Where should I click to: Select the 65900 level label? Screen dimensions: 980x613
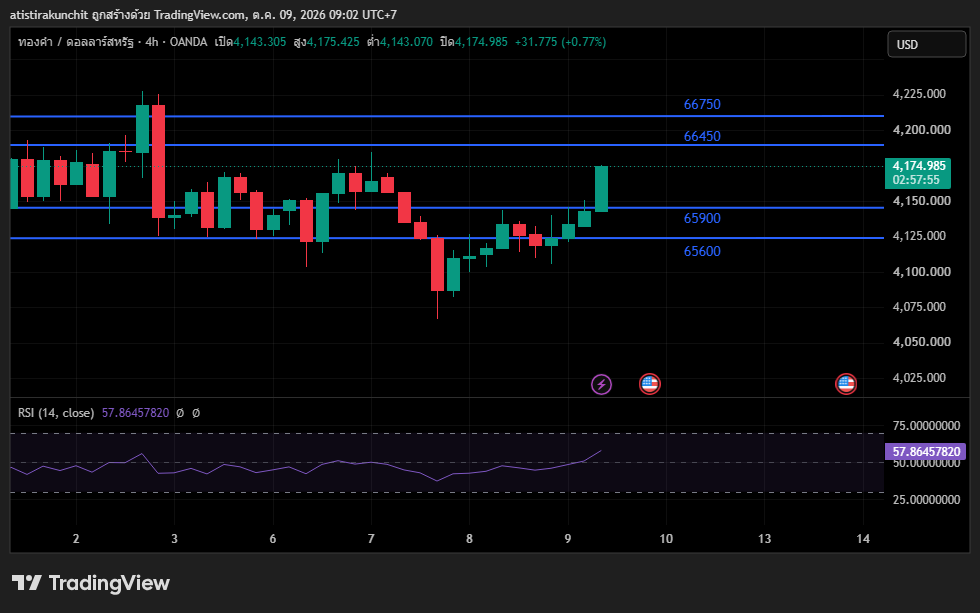[x=702, y=218]
